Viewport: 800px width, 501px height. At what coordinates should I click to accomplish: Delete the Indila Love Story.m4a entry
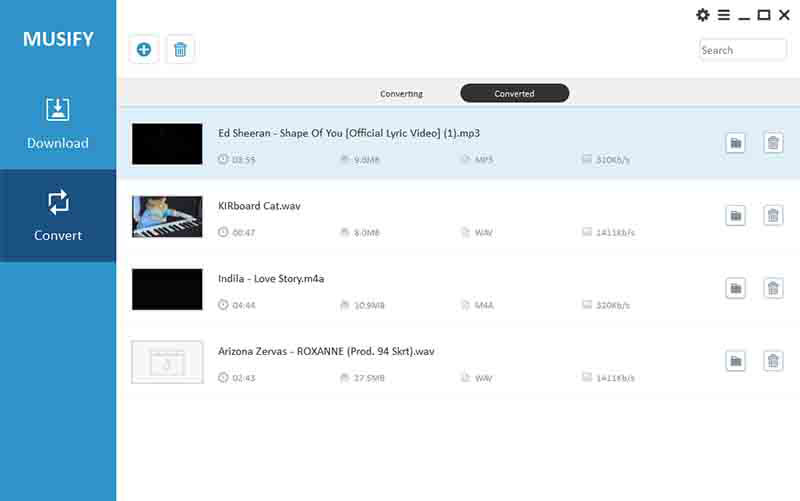tap(773, 288)
